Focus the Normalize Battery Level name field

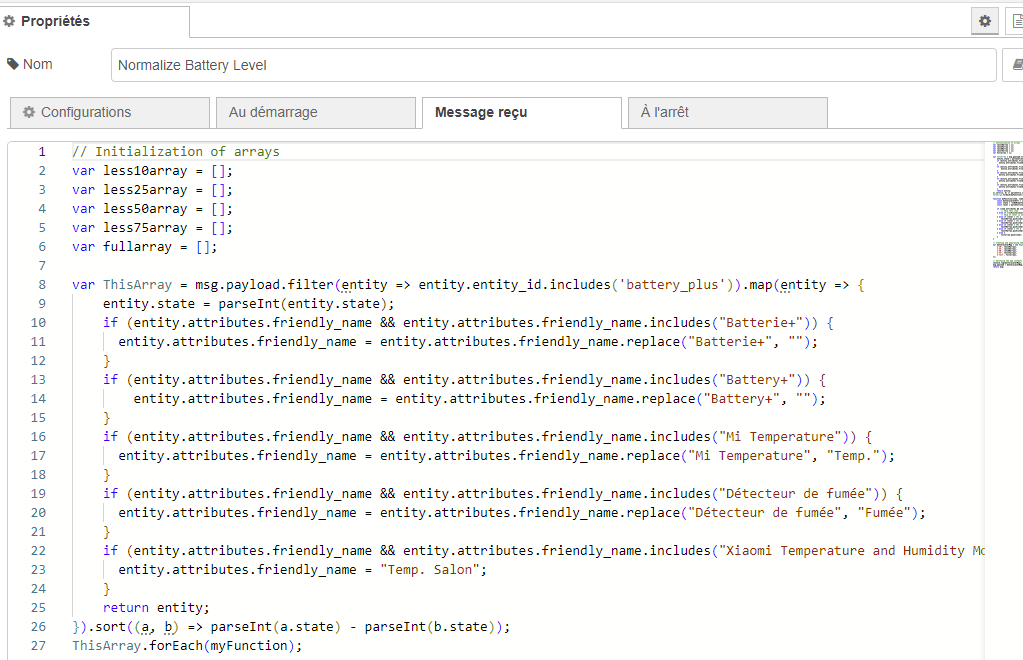click(553, 65)
